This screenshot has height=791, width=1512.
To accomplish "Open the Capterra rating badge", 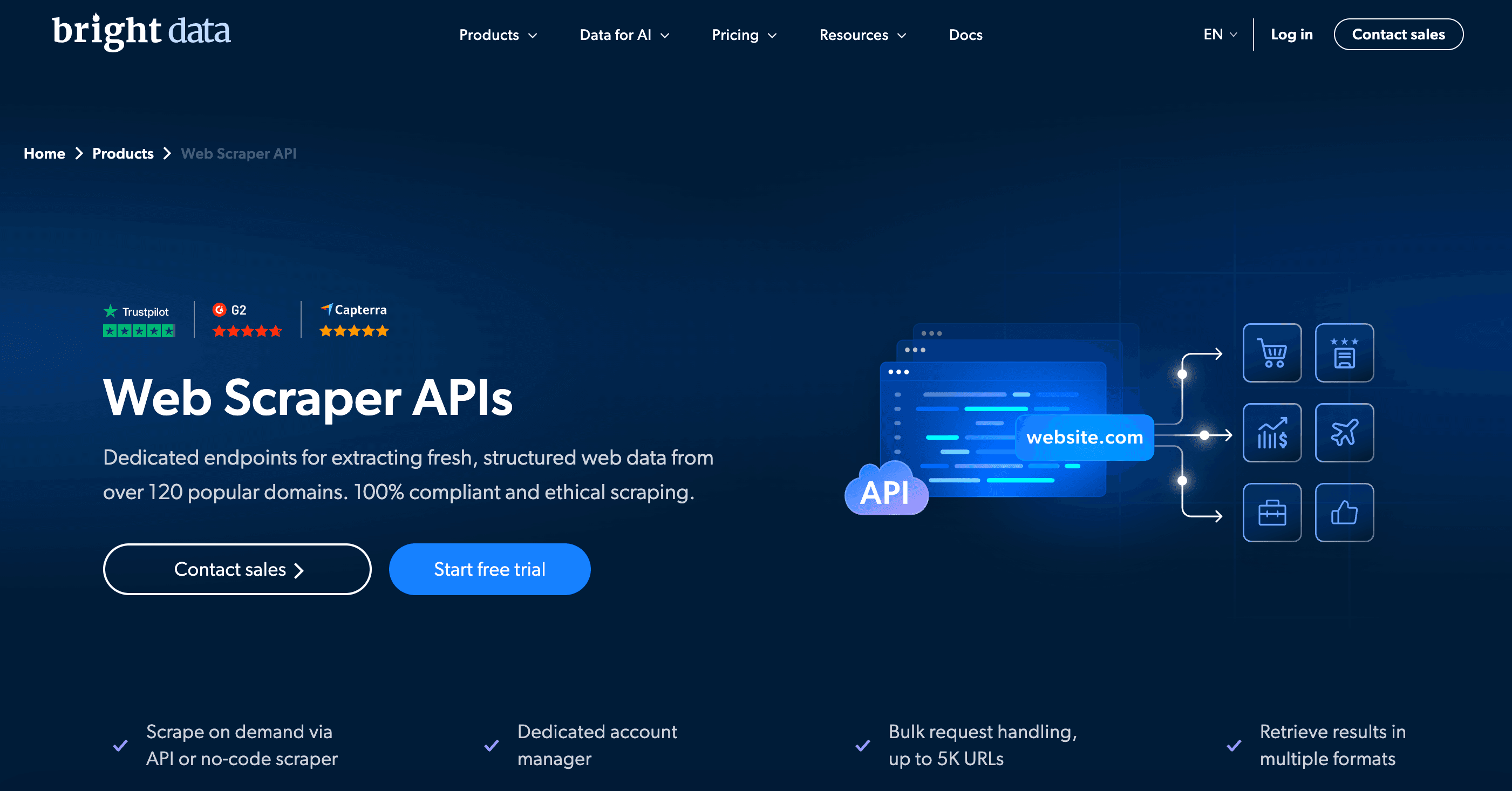I will pos(354,321).
